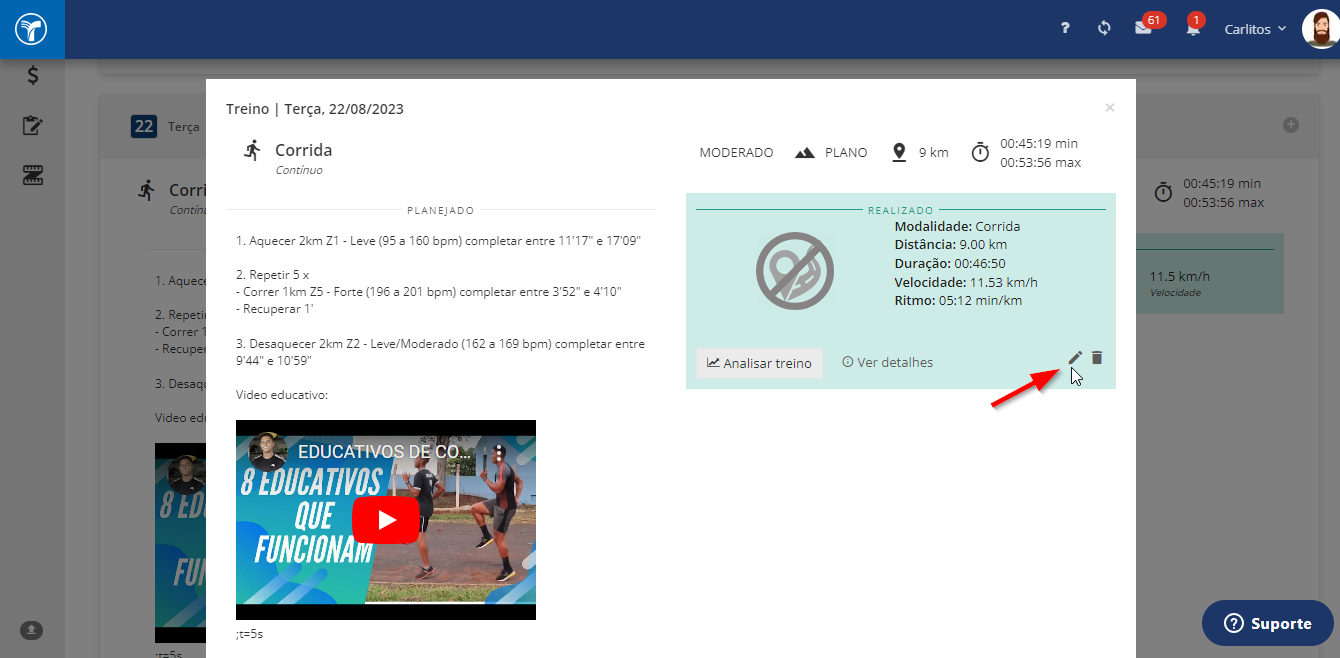Play the Educativos de corrida YouTube video

pyautogui.click(x=386, y=520)
